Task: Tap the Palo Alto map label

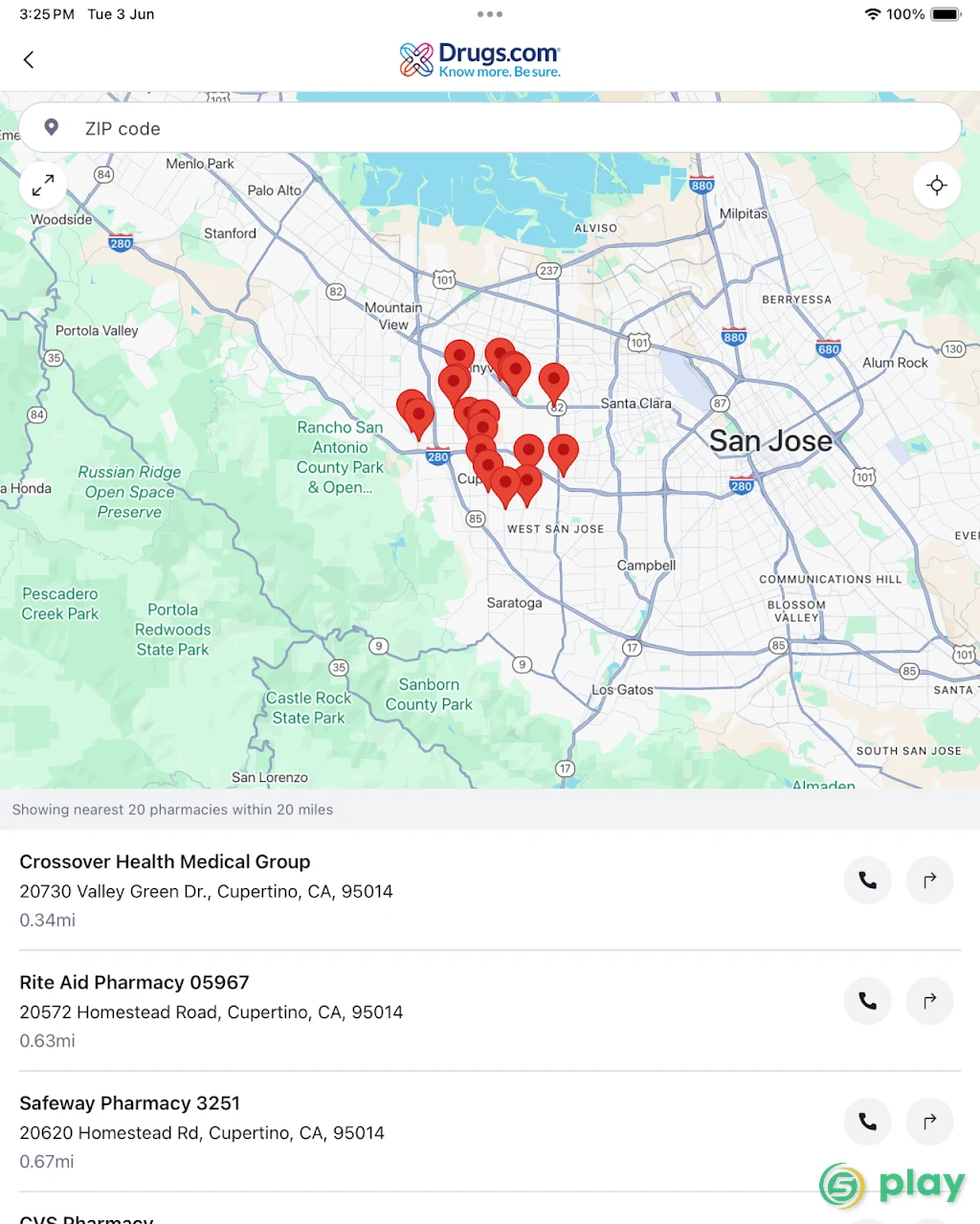Action: point(275,190)
